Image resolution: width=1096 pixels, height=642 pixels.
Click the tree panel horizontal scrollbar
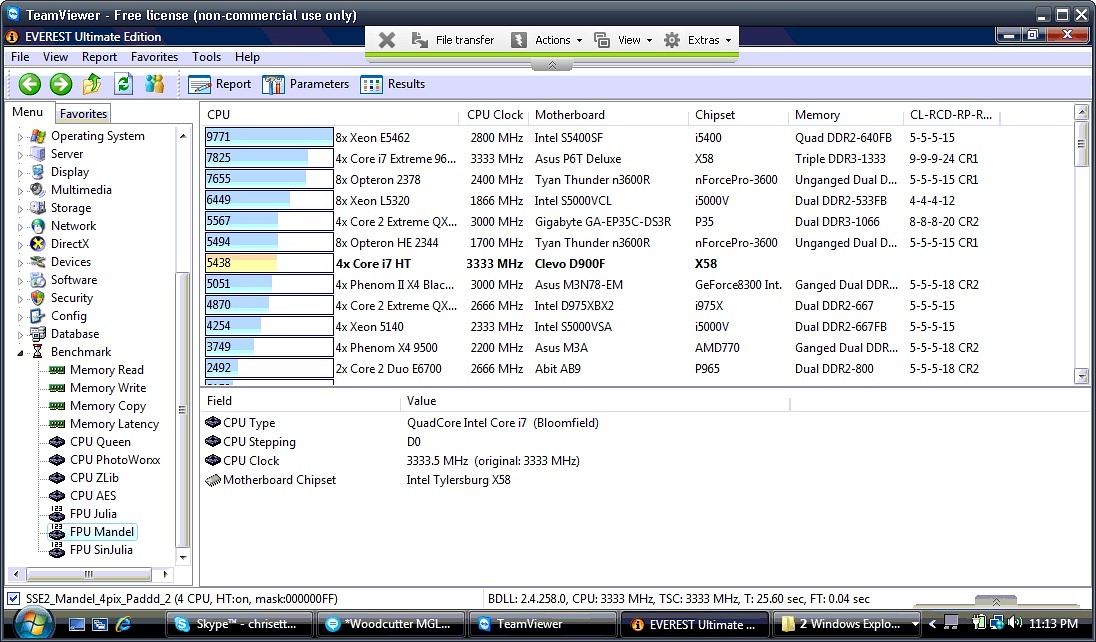pyautogui.click(x=89, y=575)
